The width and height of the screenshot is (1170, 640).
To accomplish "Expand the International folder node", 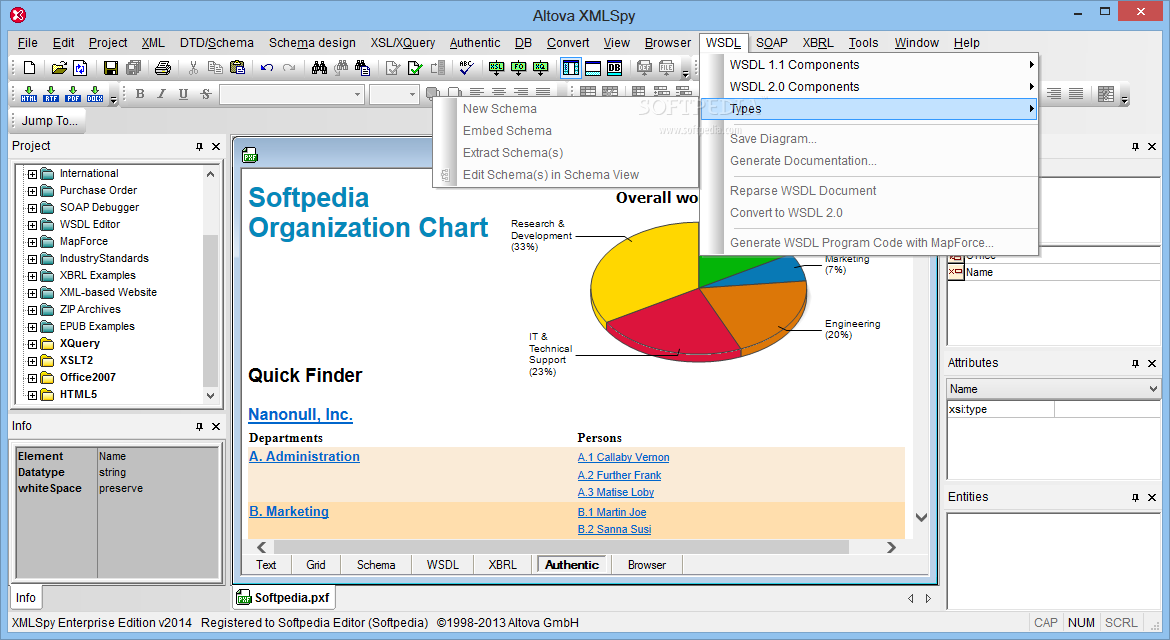I will [x=32, y=174].
